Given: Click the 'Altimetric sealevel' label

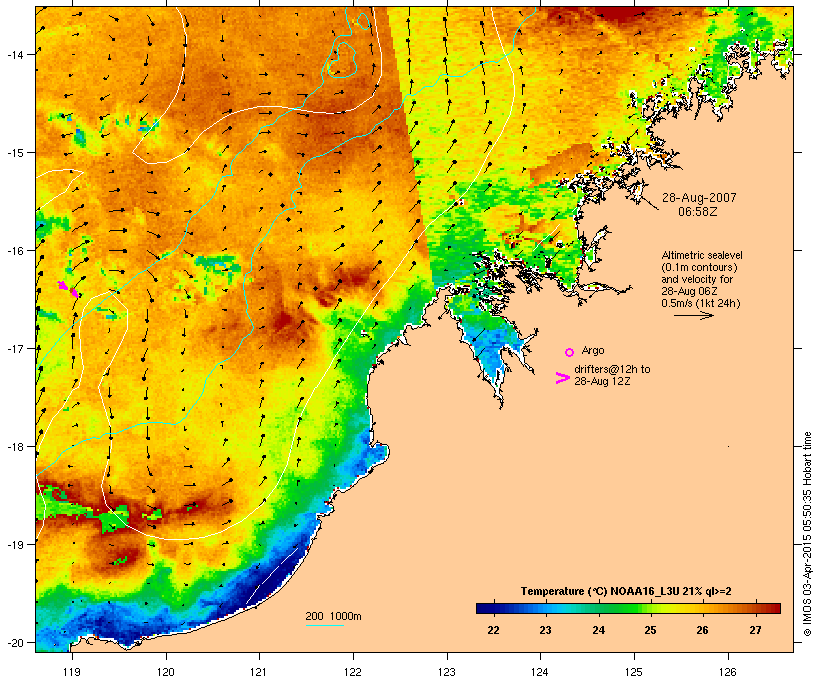Looking at the screenshot, I should [702, 255].
